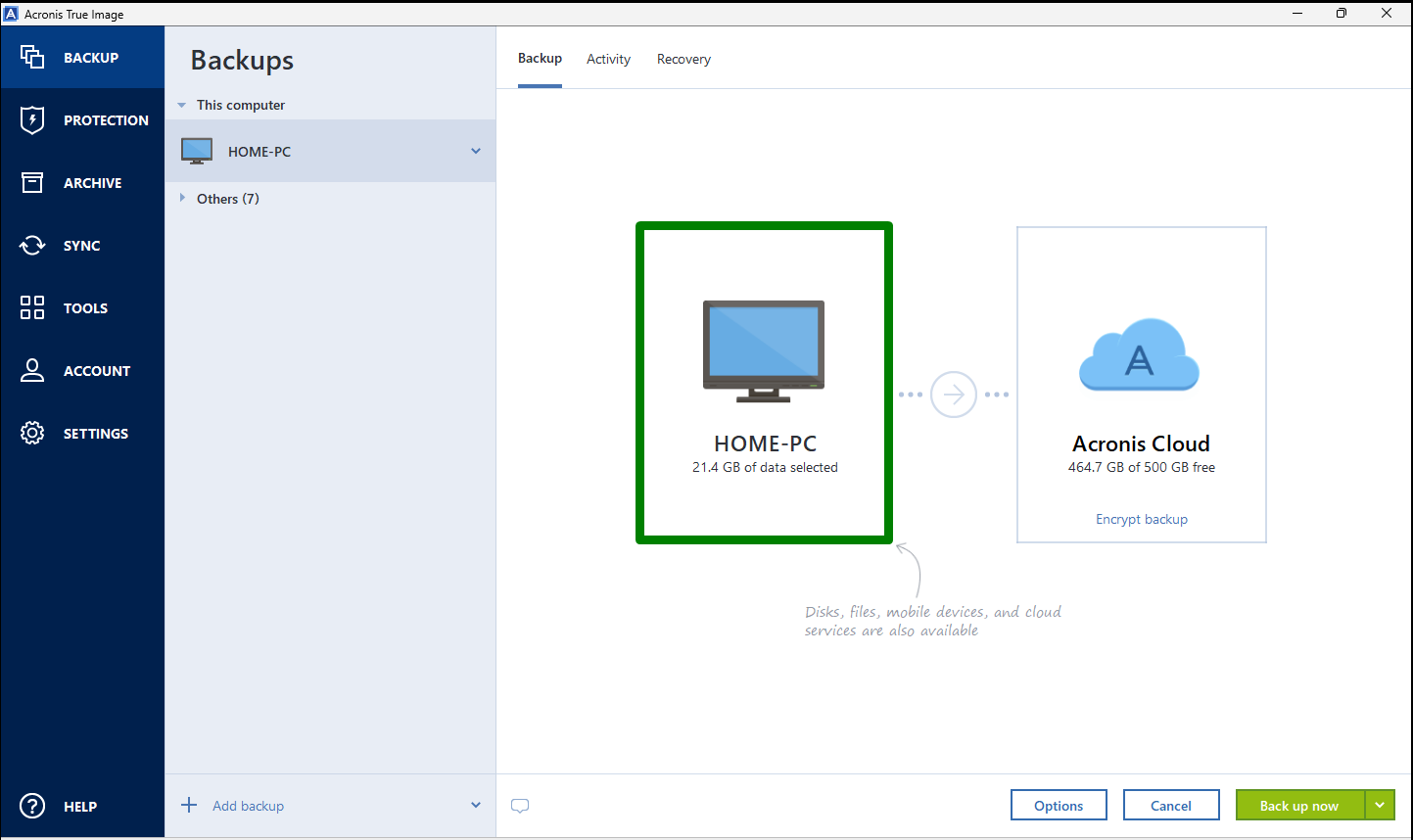1413x840 pixels.
Task: Click Encrypt backup link
Action: 1141,519
